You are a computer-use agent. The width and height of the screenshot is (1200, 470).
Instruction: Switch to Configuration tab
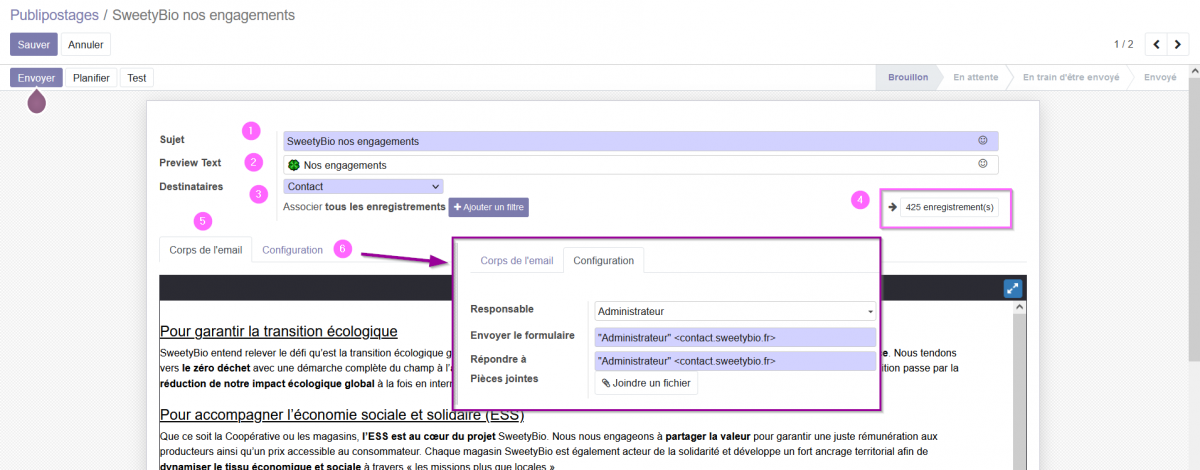(292, 250)
